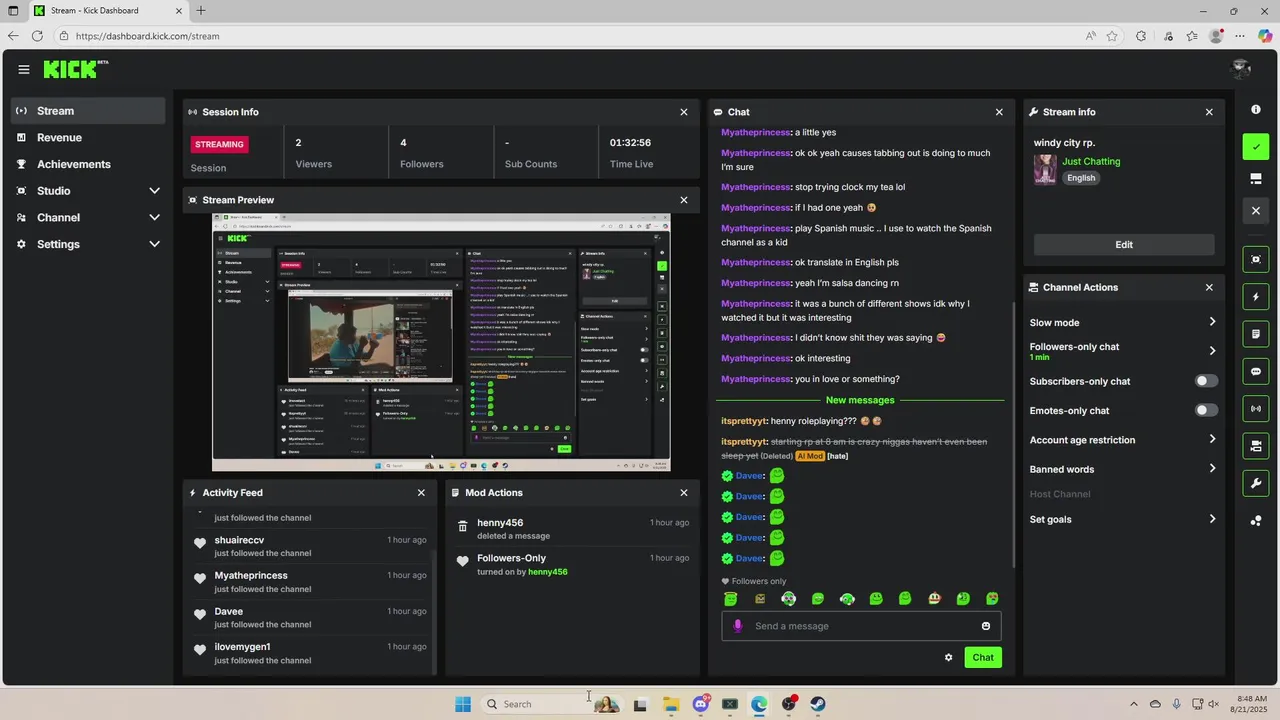Open the profile avatar menu
Screen dimensions: 1280x720
point(1241,69)
